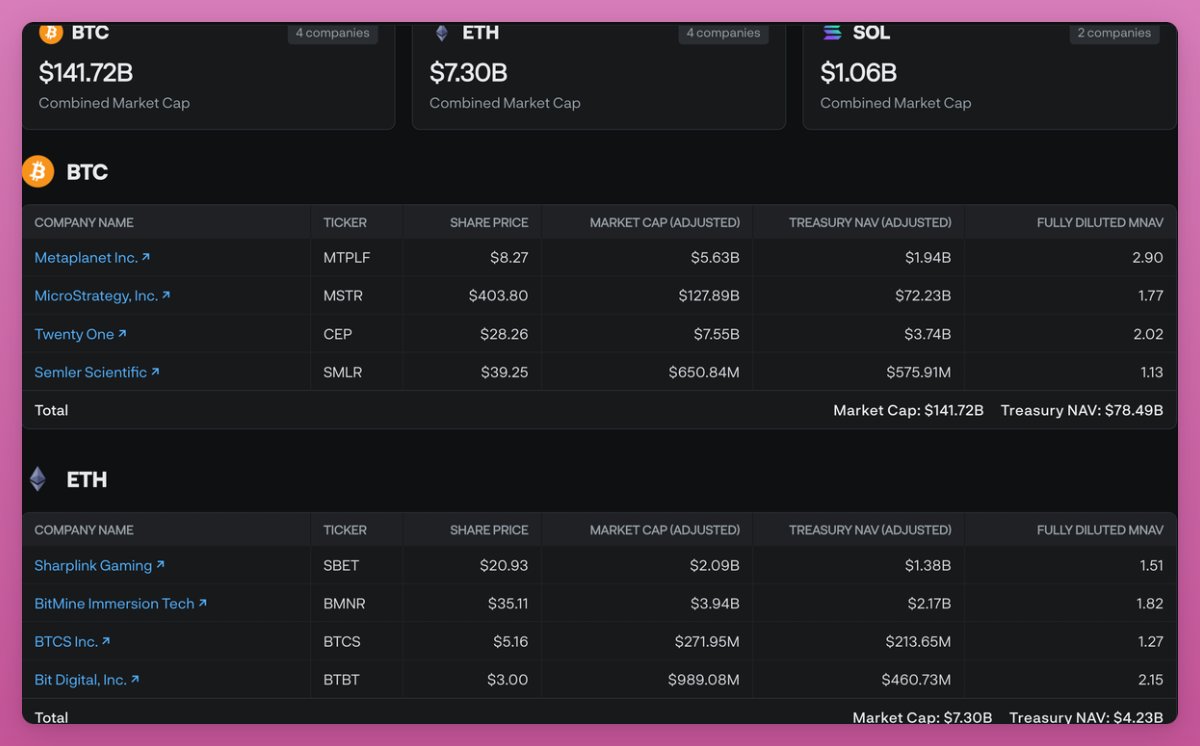This screenshot has height=746, width=1200.
Task: Click the Bitcoin icon beside the BTC section heading
Action: pyautogui.click(x=38, y=172)
